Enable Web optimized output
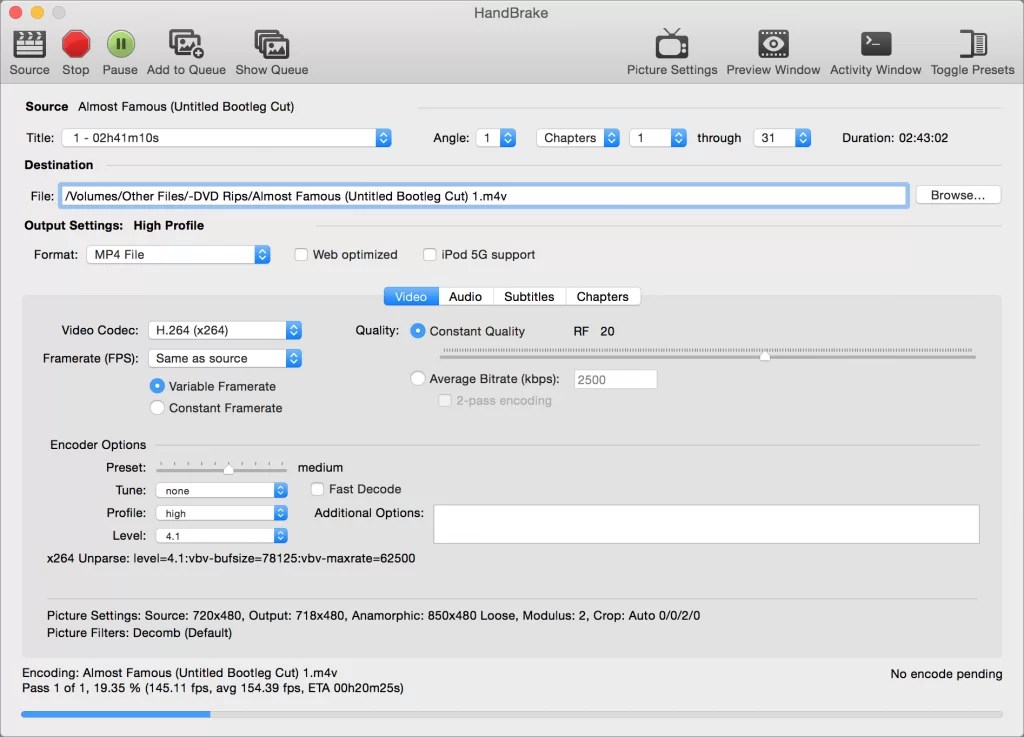This screenshot has height=737, width=1024. click(x=301, y=254)
